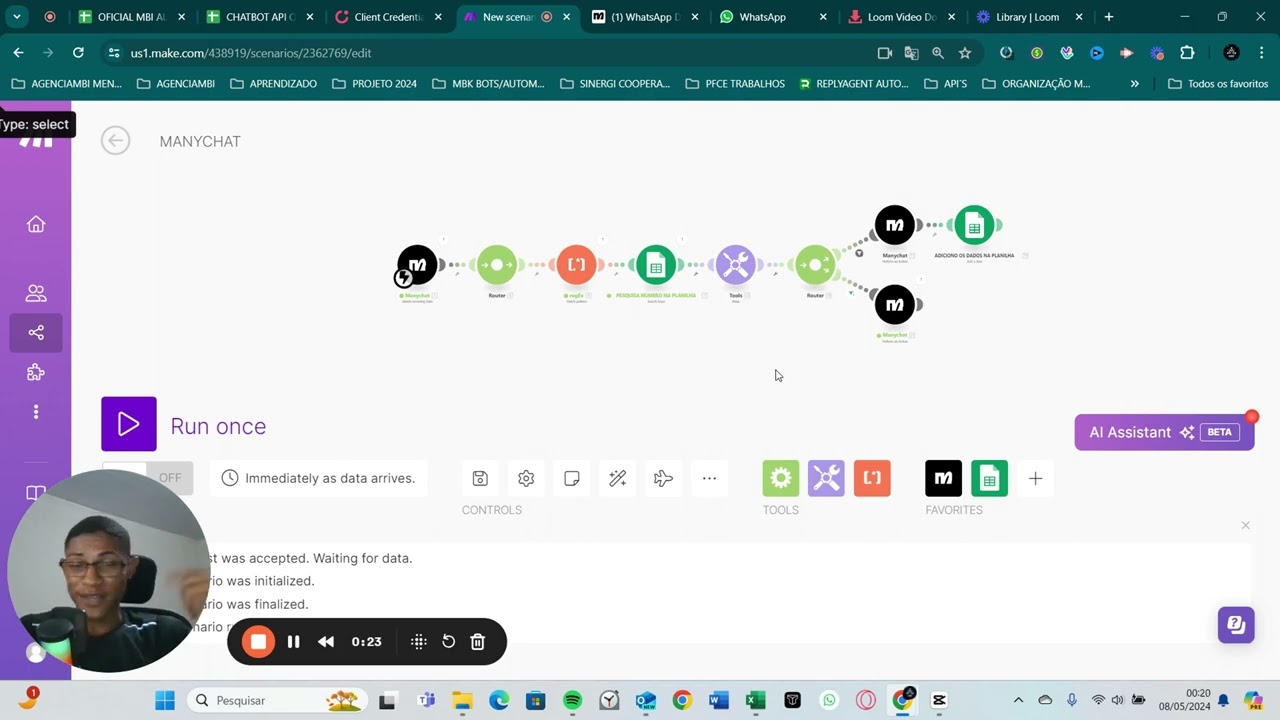The width and height of the screenshot is (1280, 720).
Task: Open Team in the Make sidebar
Action: click(x=36, y=293)
